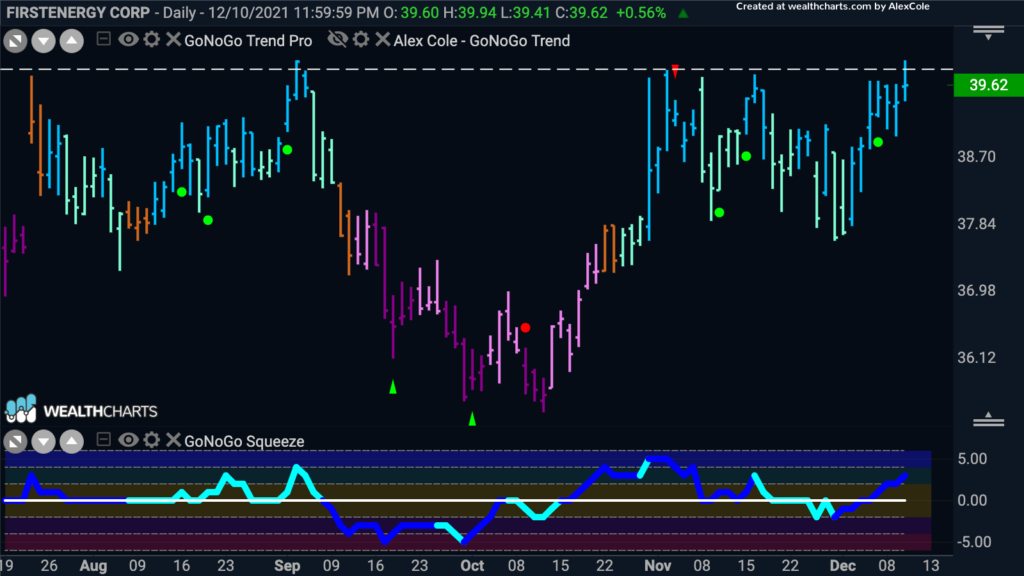Click the price scale bottom handle icon

point(989,419)
